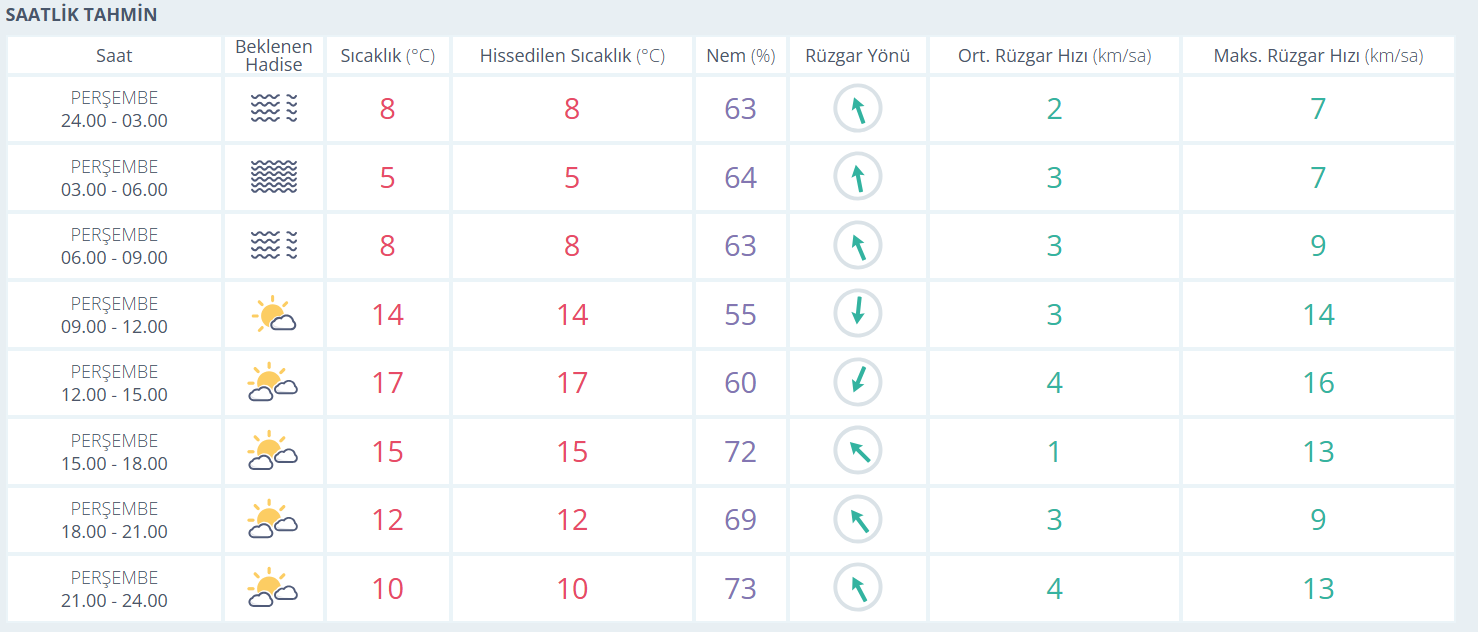Image resolution: width=1478 pixels, height=632 pixels.
Task: Select the Hissedilen Sıcaklık column header
Action: pos(572,56)
